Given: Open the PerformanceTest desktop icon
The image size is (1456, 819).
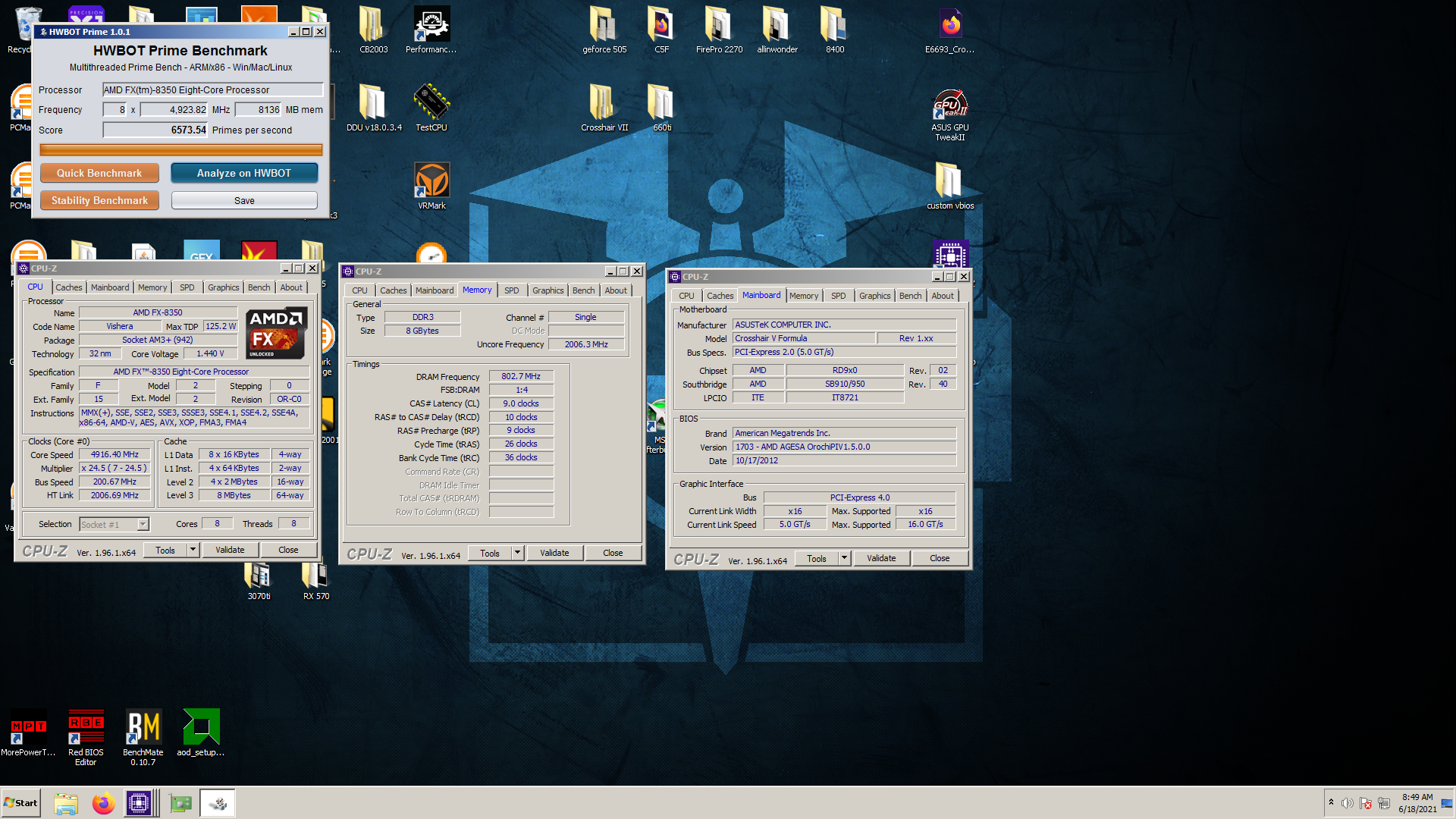Looking at the screenshot, I should [431, 30].
